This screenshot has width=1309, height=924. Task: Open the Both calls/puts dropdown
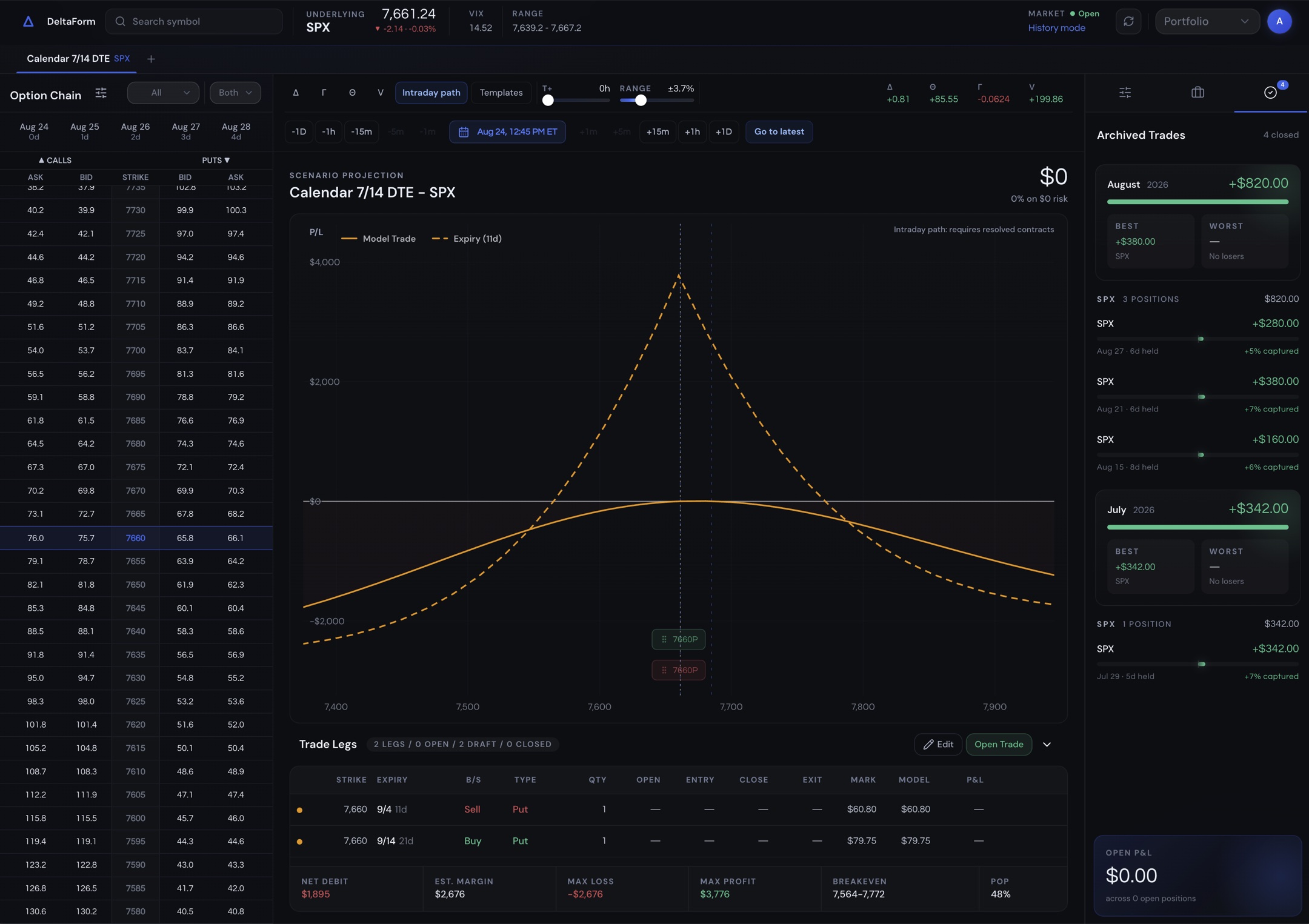pos(235,93)
